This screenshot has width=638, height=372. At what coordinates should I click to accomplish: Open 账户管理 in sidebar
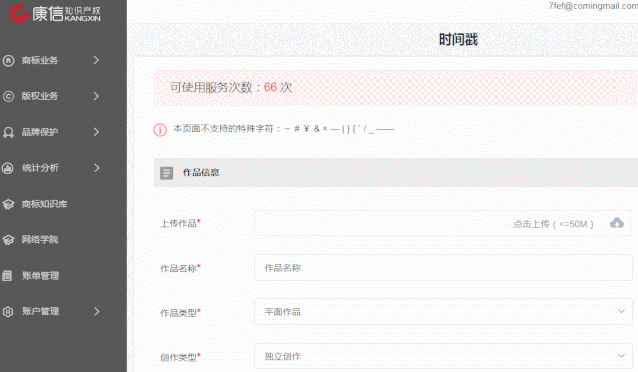[x=40, y=311]
